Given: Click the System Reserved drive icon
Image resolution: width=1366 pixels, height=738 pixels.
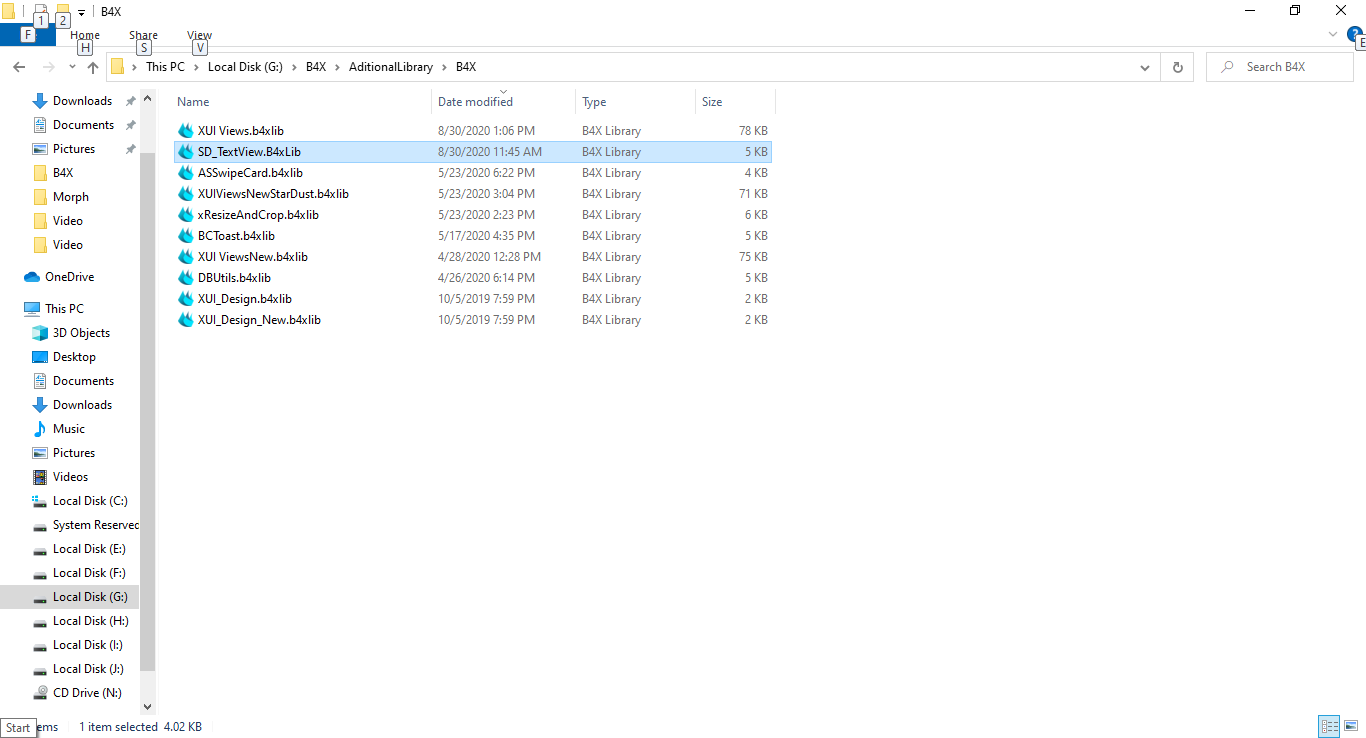Looking at the screenshot, I should (x=40, y=525).
